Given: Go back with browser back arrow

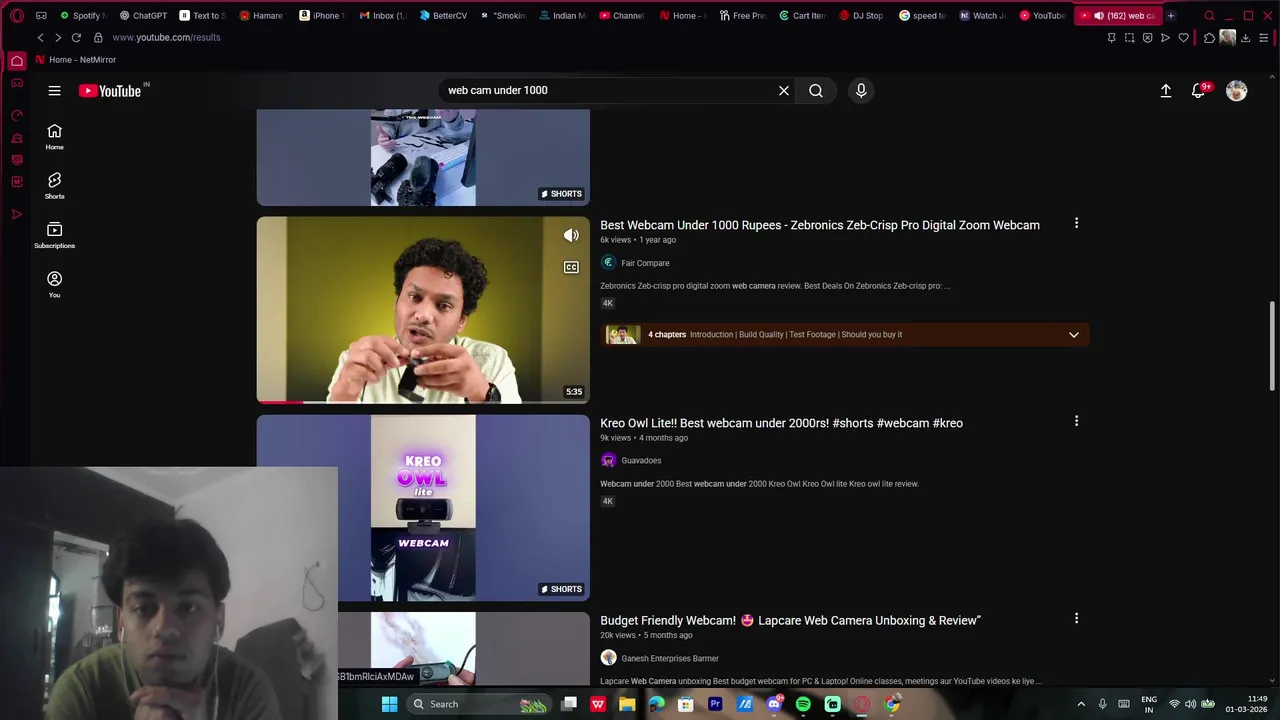Looking at the screenshot, I should (40, 37).
